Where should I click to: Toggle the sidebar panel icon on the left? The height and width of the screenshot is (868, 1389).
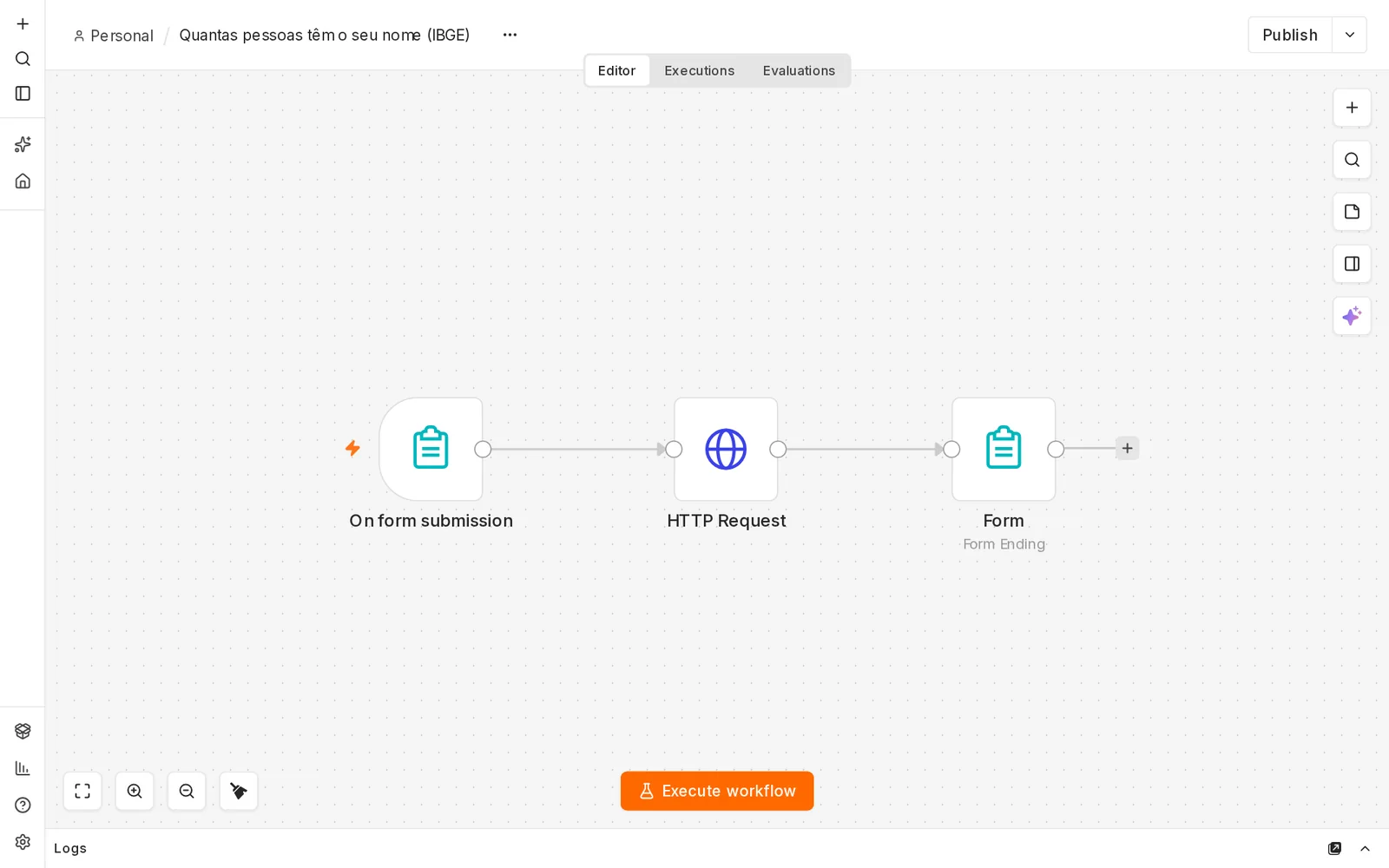(x=23, y=93)
